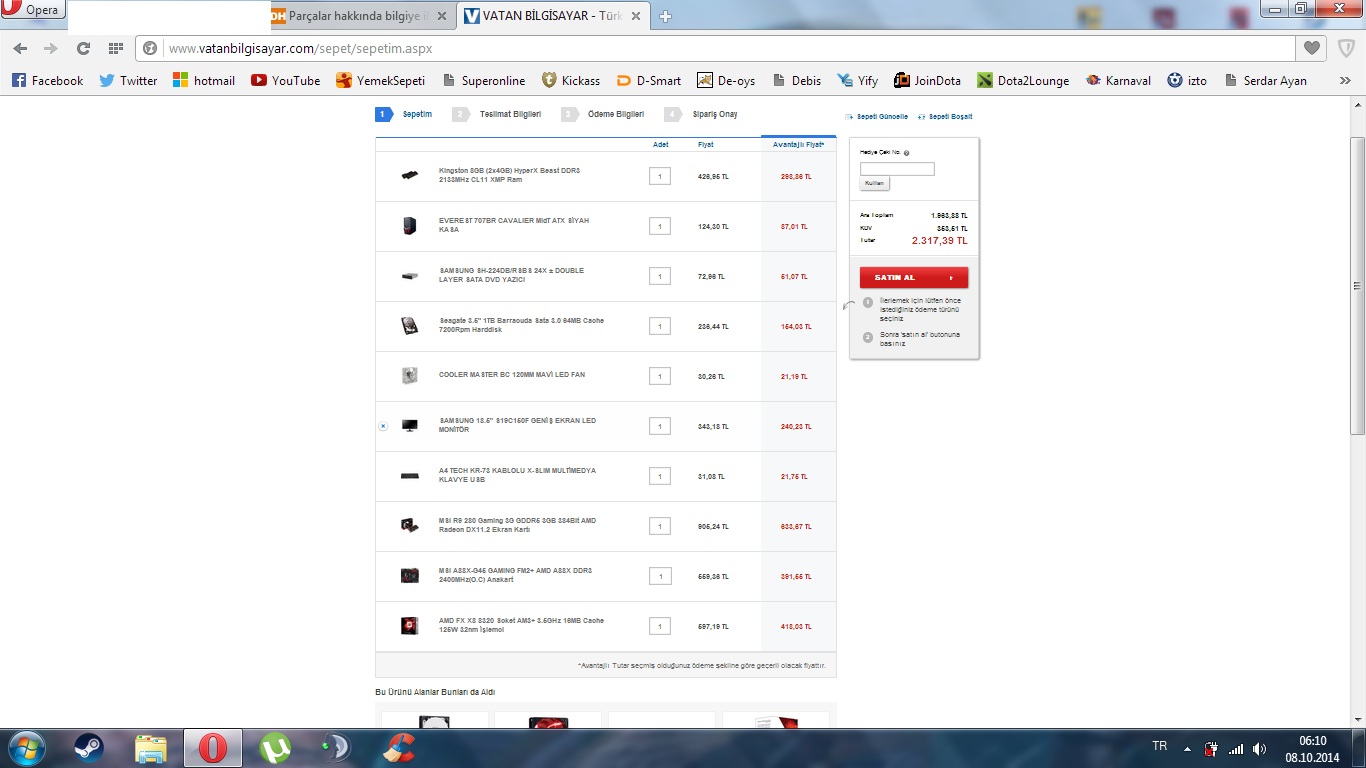Click the Kingston RAM quantity field

[x=659, y=176]
